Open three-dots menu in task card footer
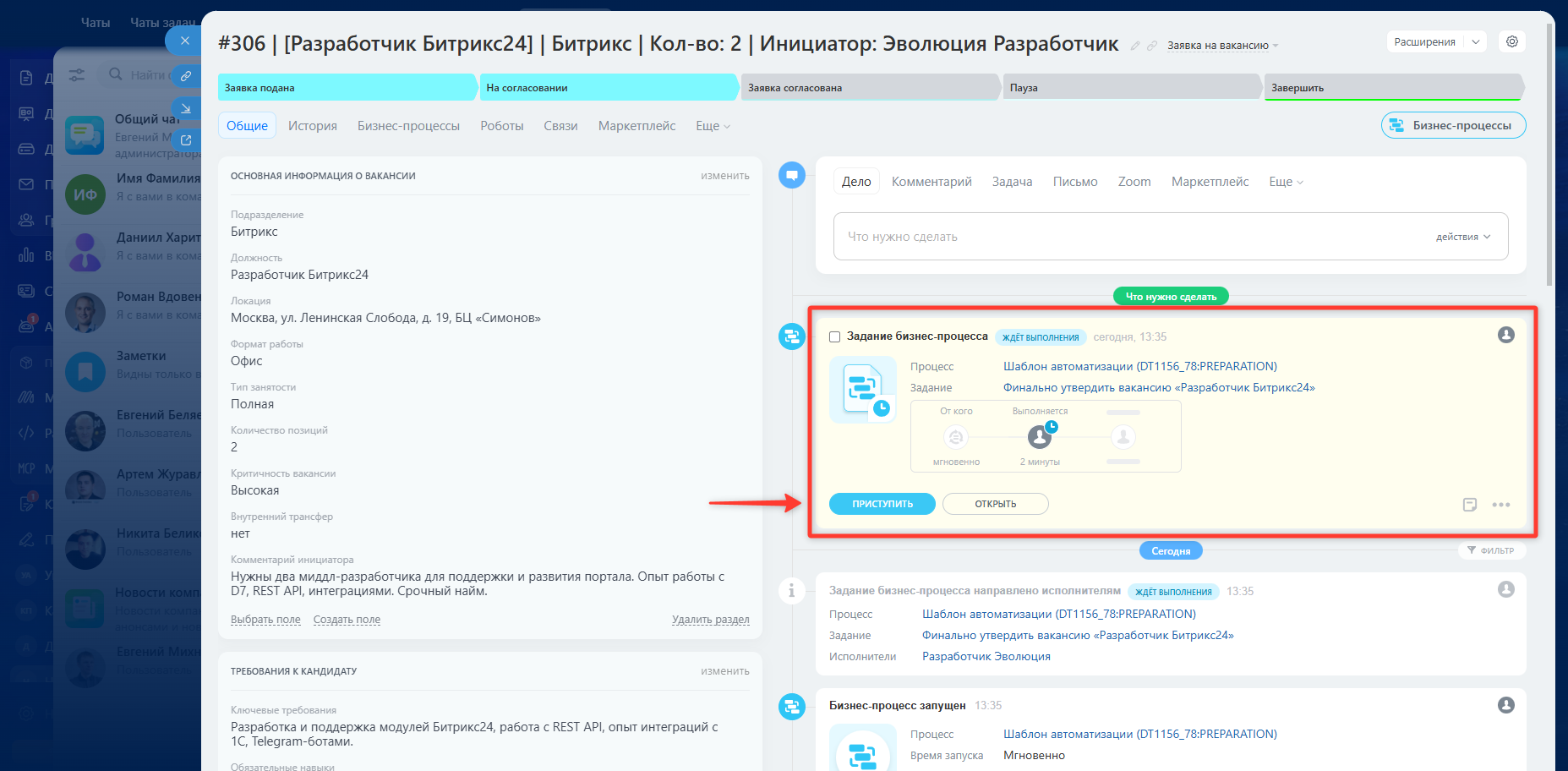The width and height of the screenshot is (1568, 771). pyautogui.click(x=1501, y=505)
